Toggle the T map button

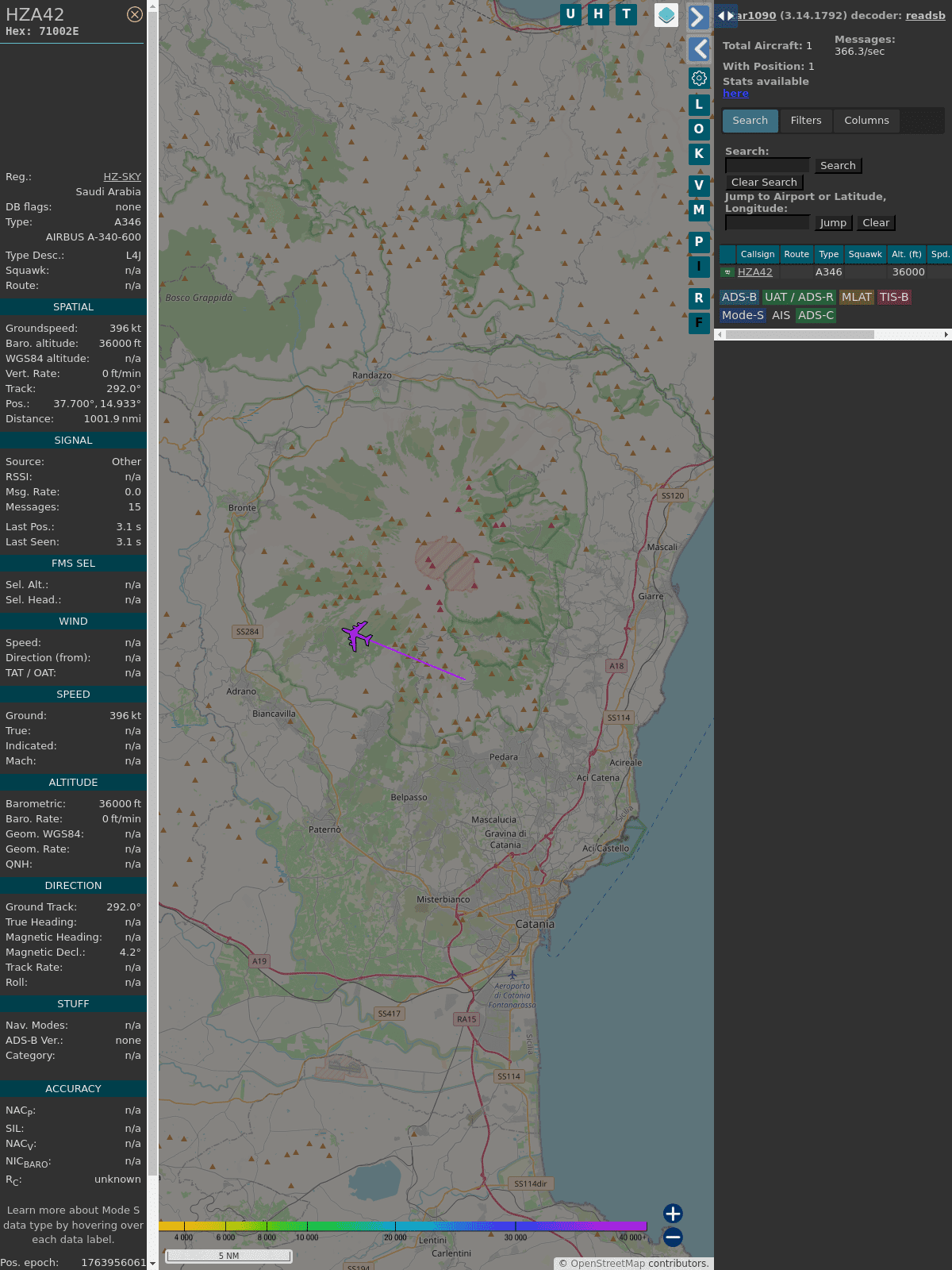click(627, 14)
